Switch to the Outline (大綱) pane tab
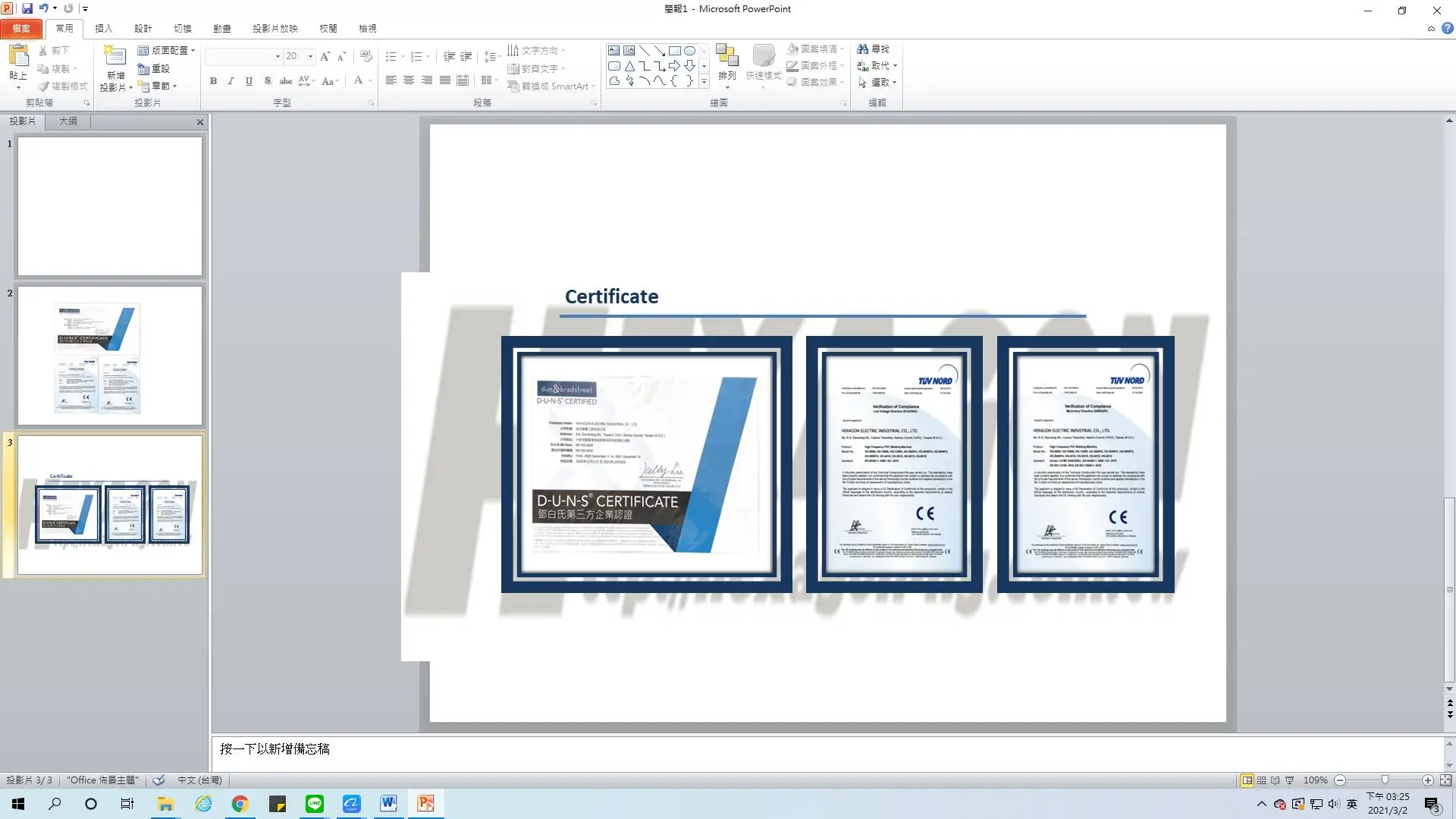1456x819 pixels. pos(68,121)
